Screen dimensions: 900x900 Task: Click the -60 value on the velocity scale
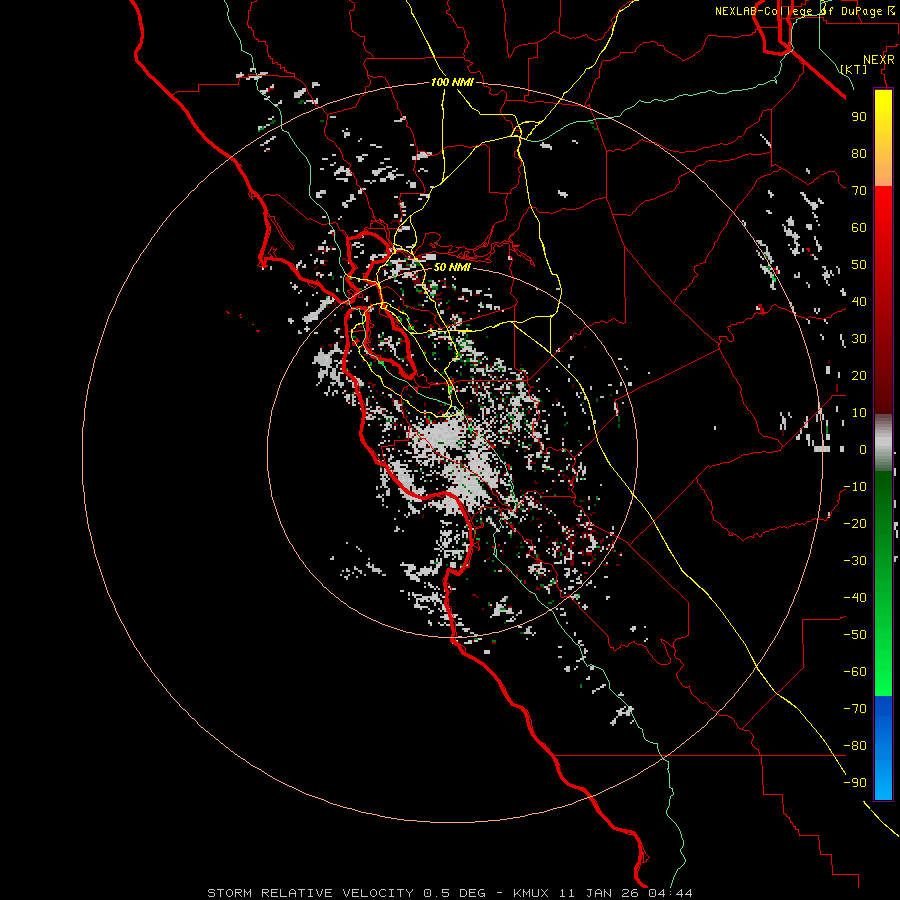pyautogui.click(x=855, y=672)
